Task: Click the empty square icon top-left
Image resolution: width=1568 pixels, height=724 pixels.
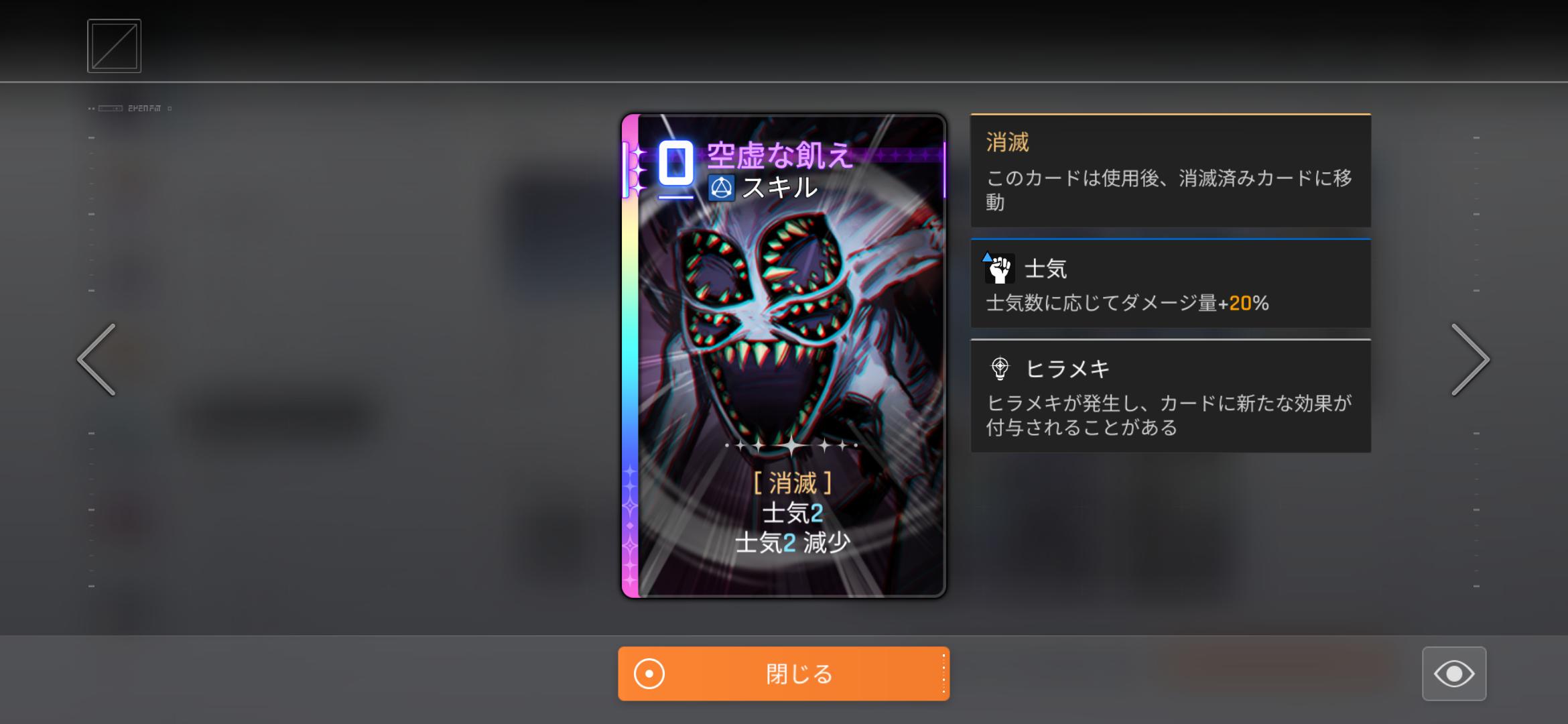Action: [114, 46]
